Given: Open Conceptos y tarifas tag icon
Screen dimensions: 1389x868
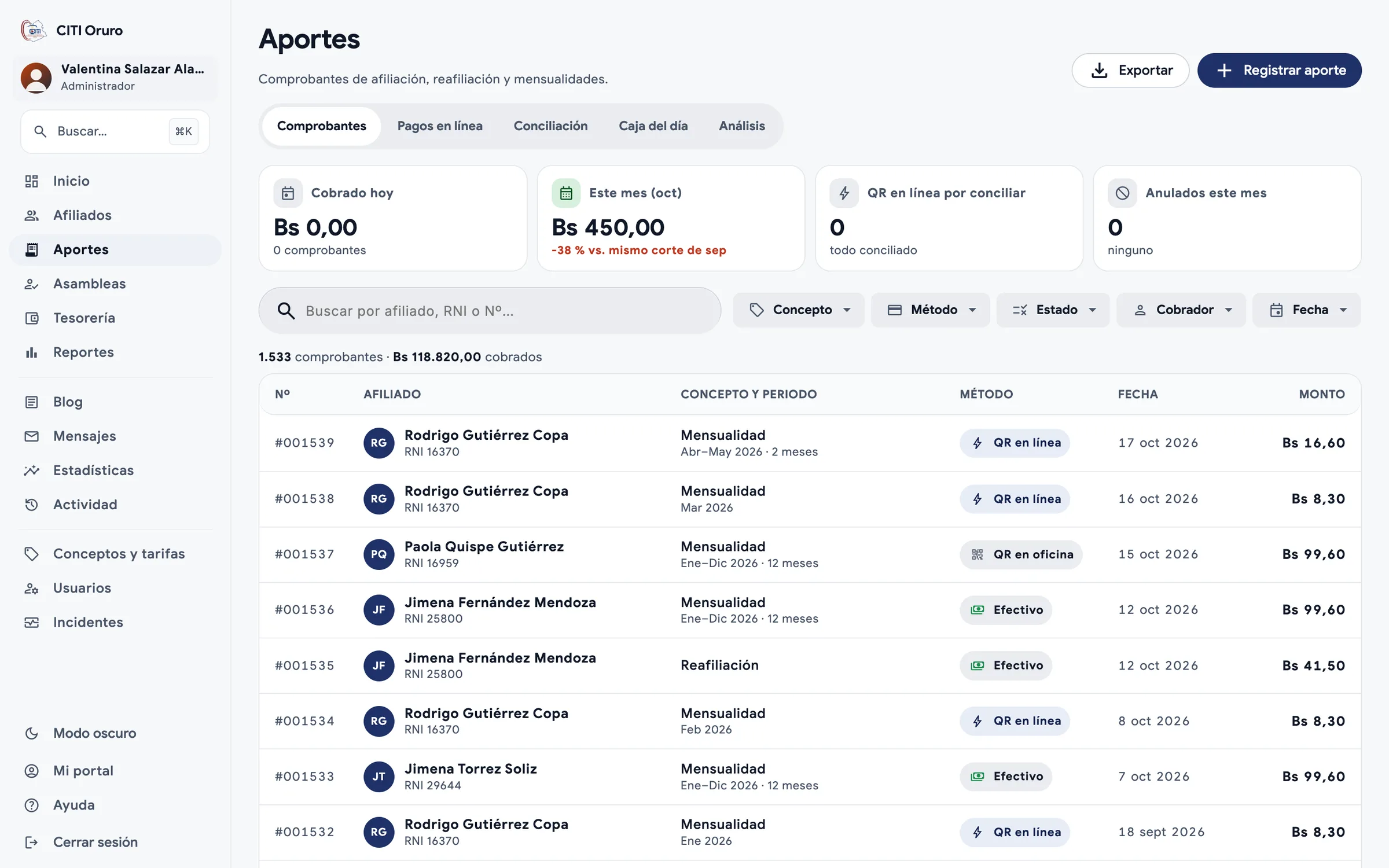Looking at the screenshot, I should point(32,553).
